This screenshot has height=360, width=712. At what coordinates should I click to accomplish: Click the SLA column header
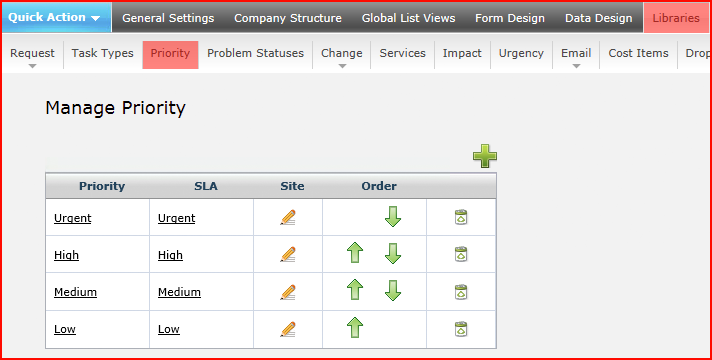click(206, 186)
